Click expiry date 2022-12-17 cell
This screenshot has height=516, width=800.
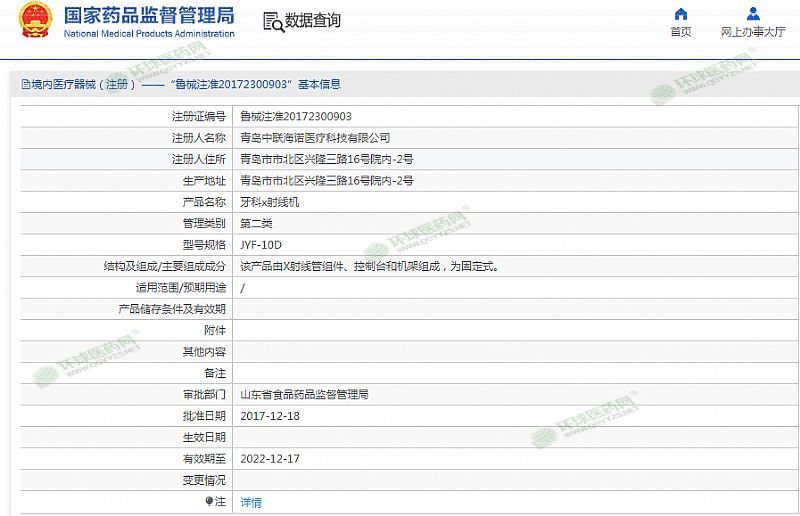coord(270,459)
